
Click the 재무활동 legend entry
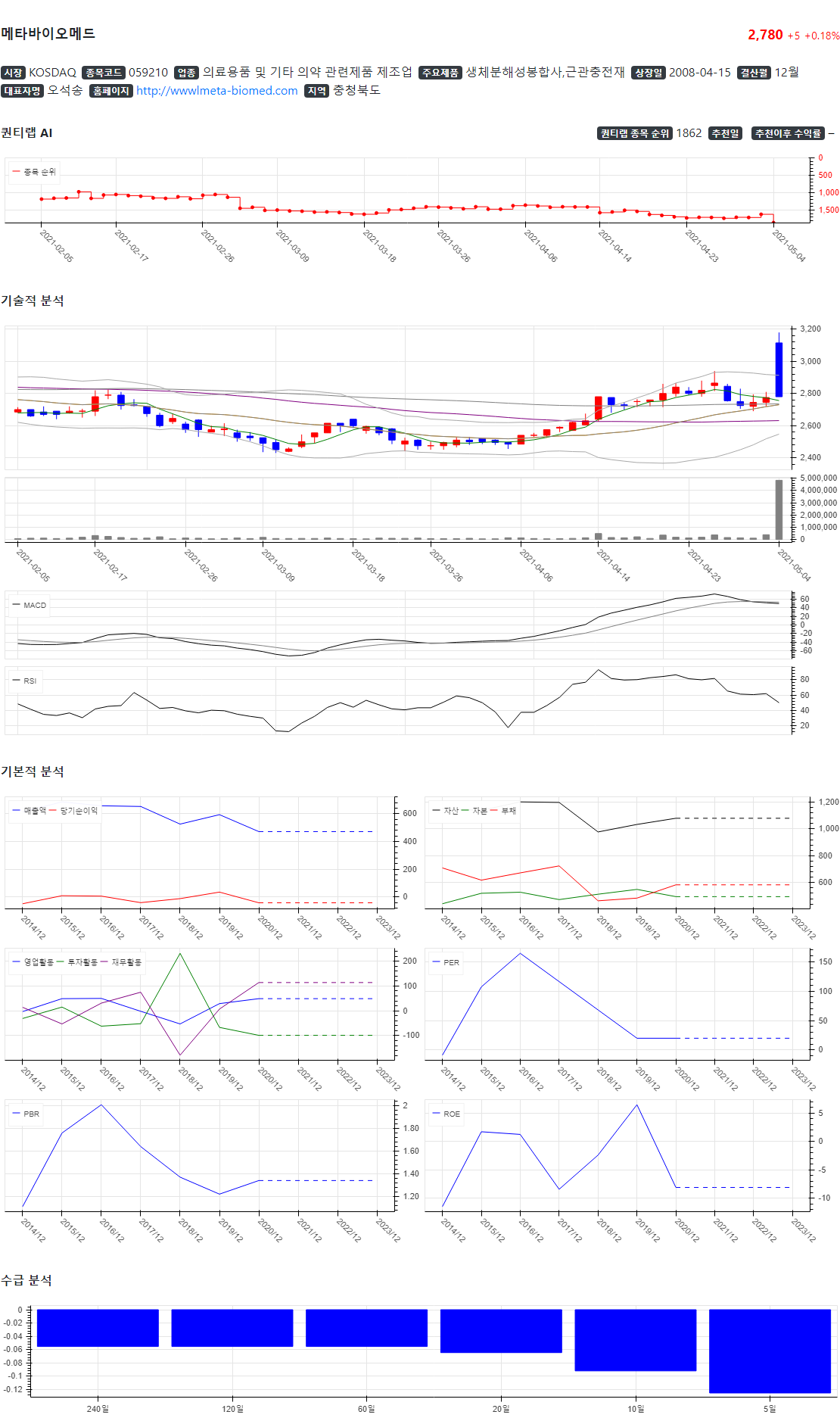(x=121, y=962)
